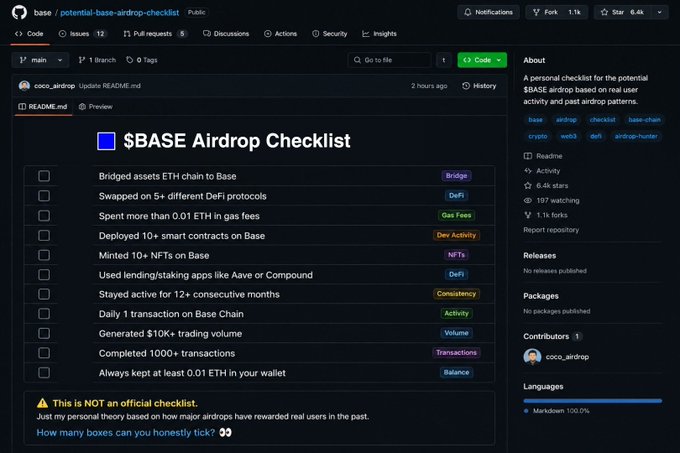Check Deployed 10+ smart contracts box

point(44,235)
